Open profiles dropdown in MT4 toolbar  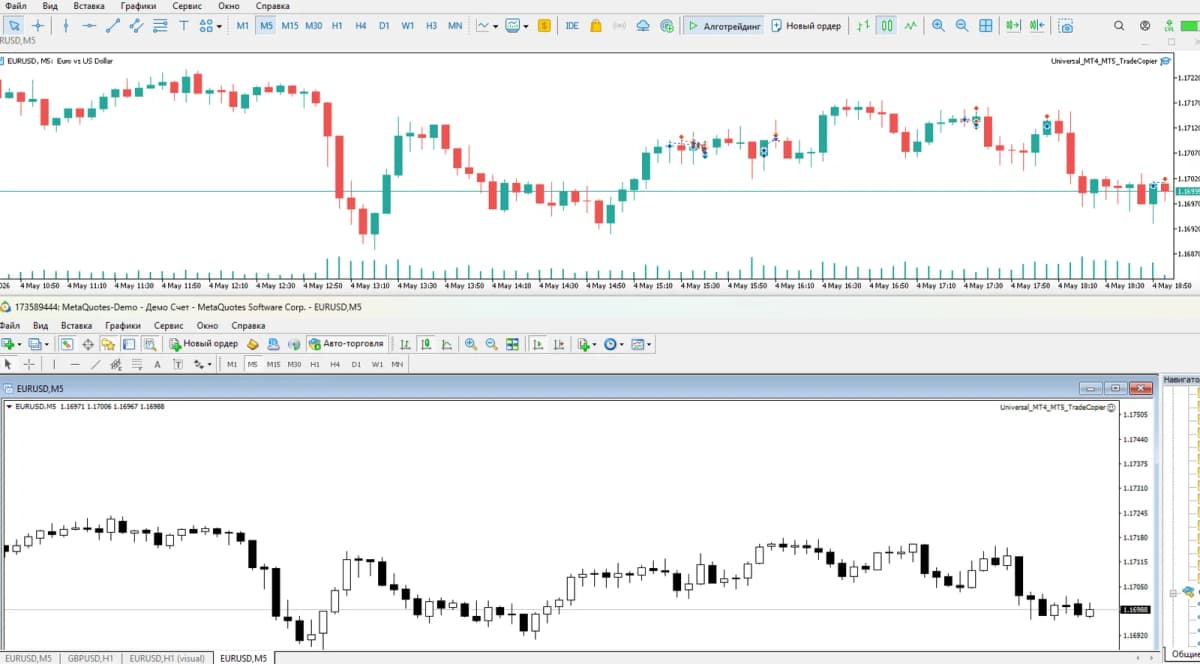(x=39, y=344)
